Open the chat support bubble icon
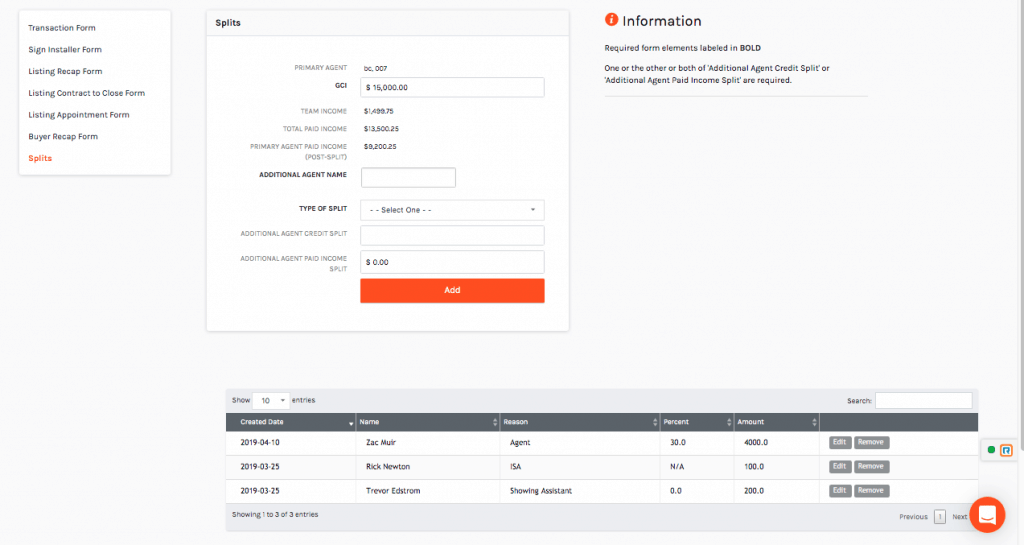Viewport: 1024px width, 545px height. point(987,514)
